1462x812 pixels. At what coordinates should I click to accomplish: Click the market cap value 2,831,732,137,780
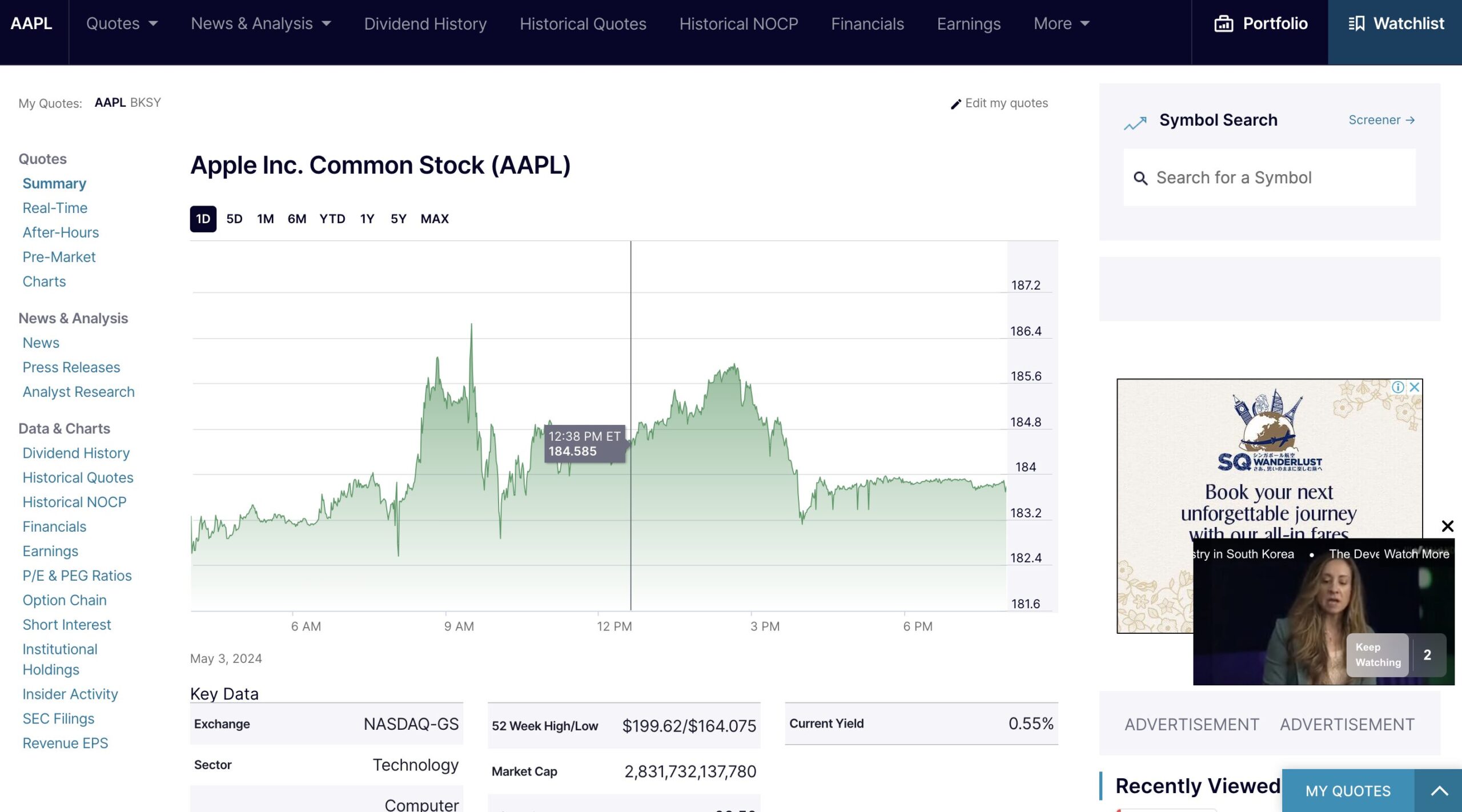(690, 771)
